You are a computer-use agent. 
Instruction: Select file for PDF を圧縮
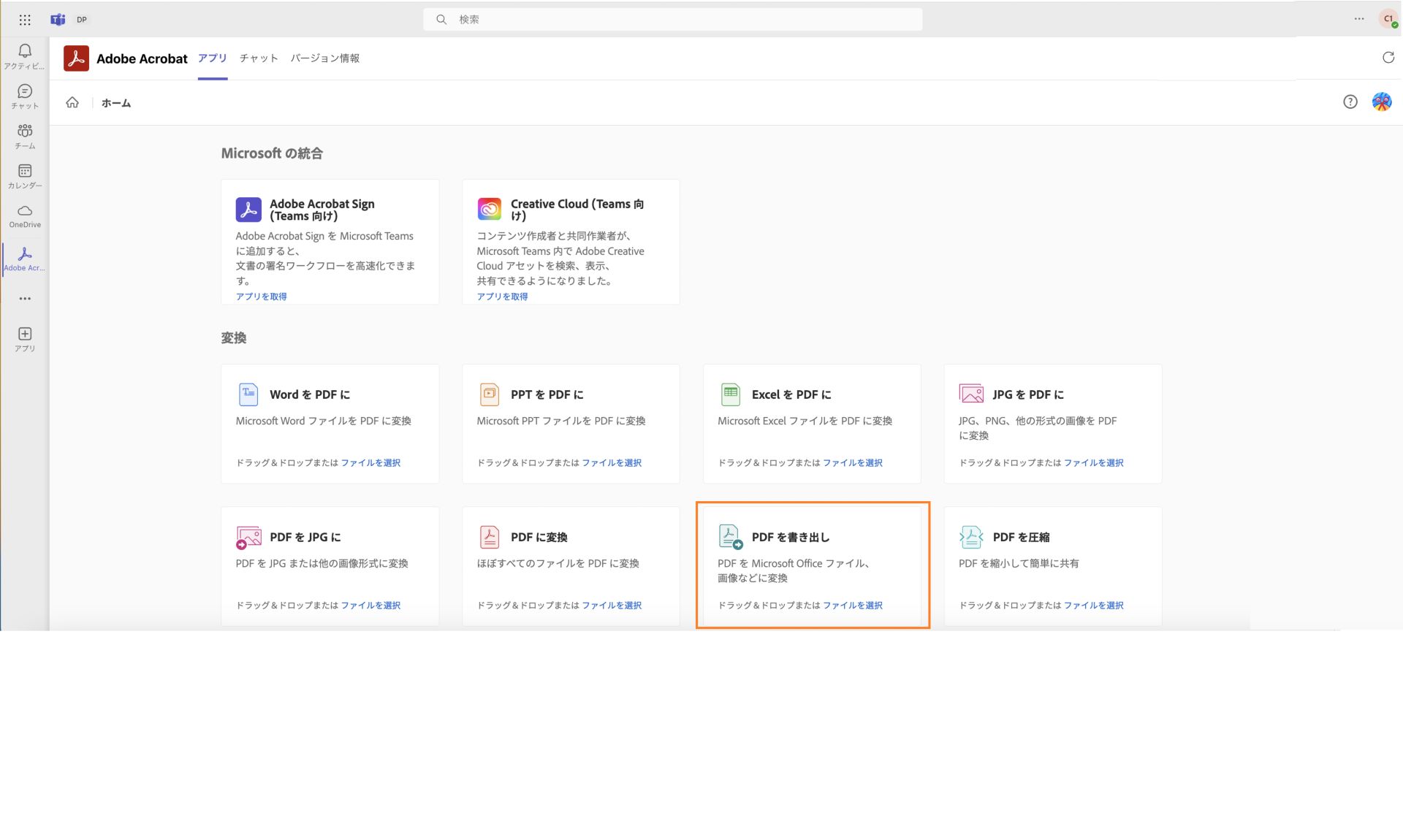tap(1094, 606)
